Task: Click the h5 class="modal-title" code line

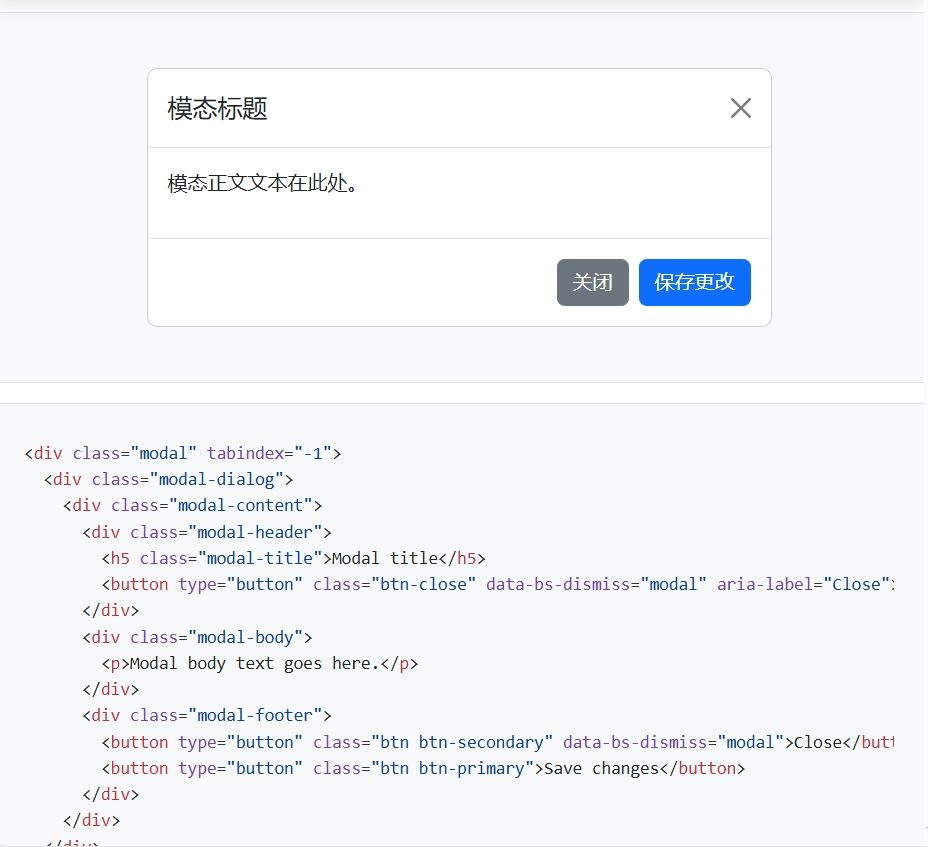Action: tap(294, 558)
